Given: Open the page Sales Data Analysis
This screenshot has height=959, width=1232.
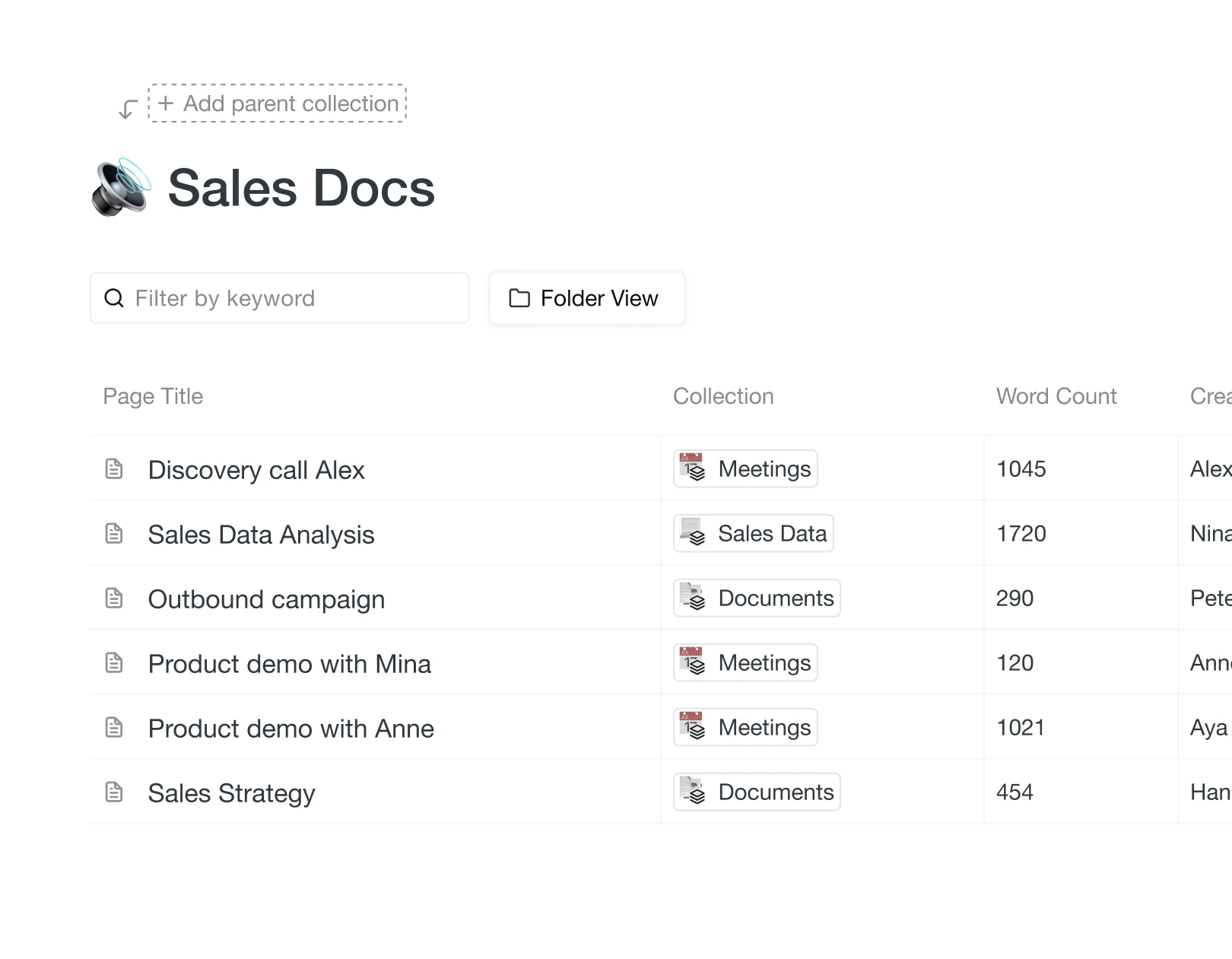Looking at the screenshot, I should coord(261,534).
